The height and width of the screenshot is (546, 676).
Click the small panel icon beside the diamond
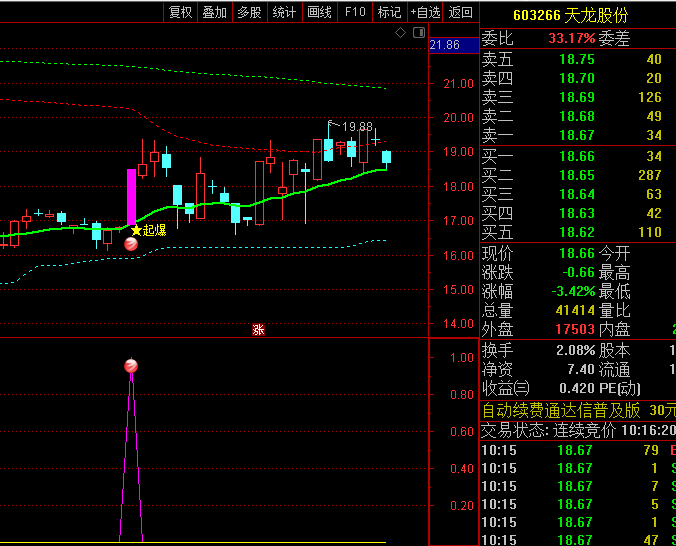(417, 33)
